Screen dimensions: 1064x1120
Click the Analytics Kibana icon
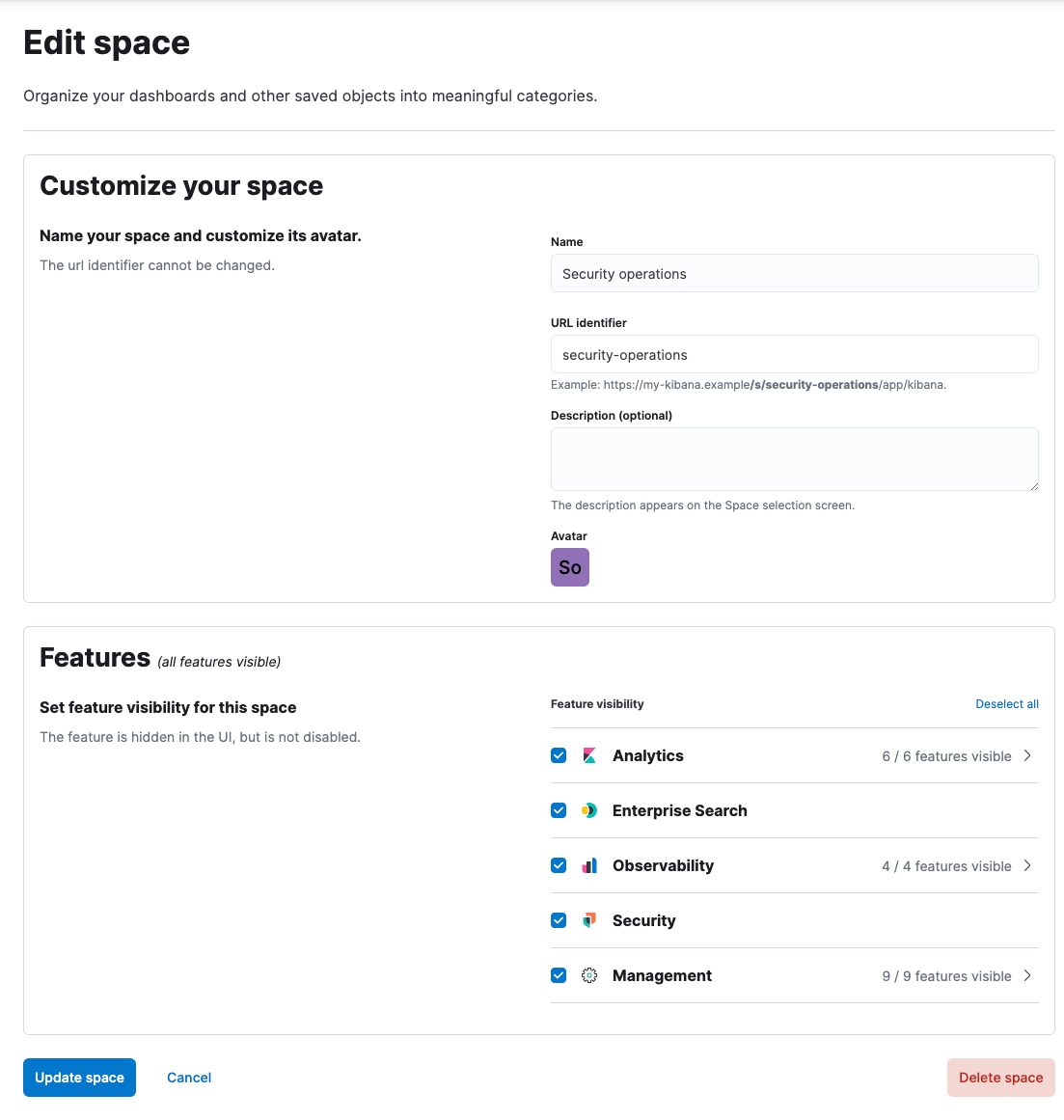(589, 756)
